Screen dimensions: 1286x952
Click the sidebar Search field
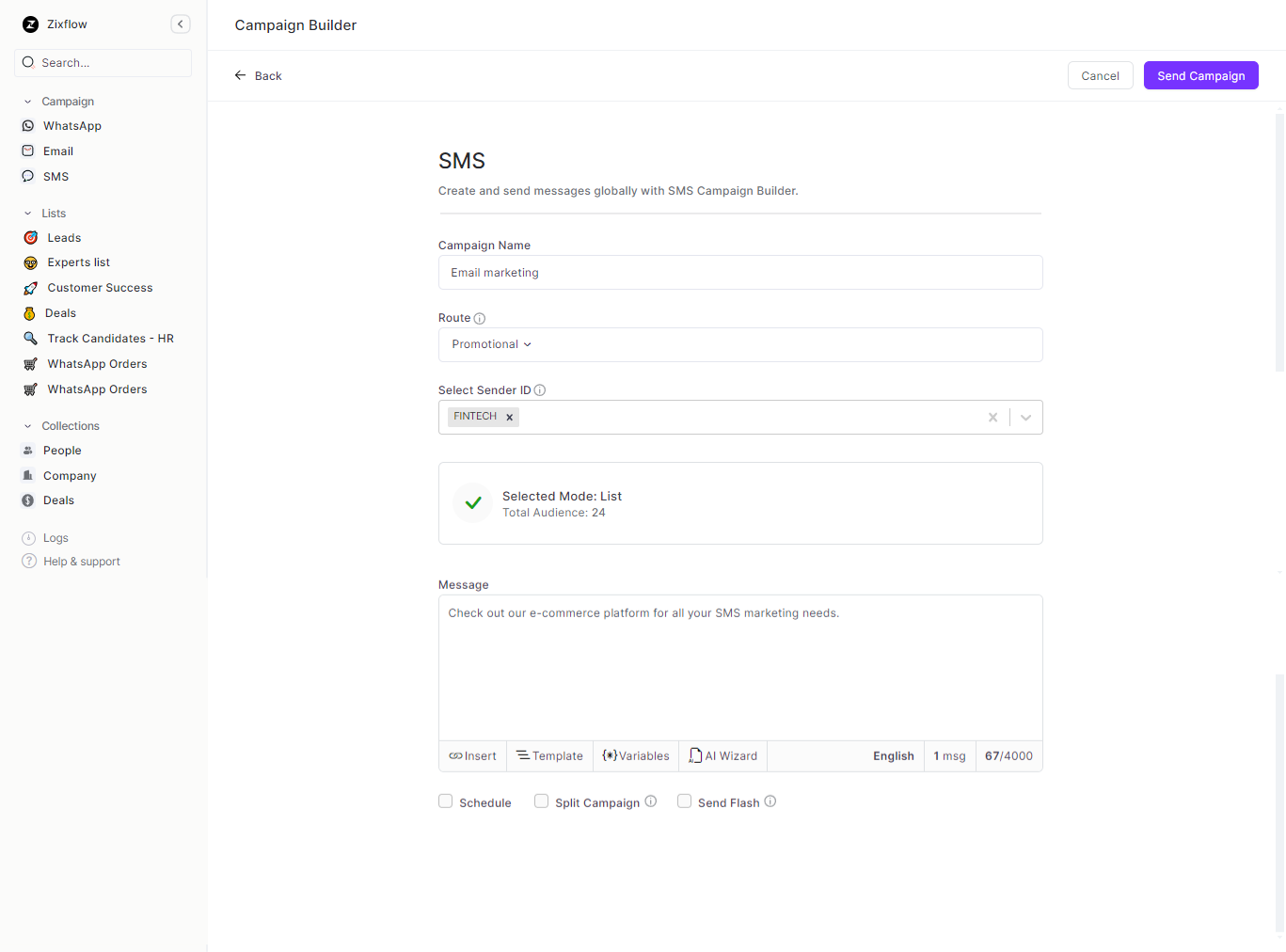(103, 63)
